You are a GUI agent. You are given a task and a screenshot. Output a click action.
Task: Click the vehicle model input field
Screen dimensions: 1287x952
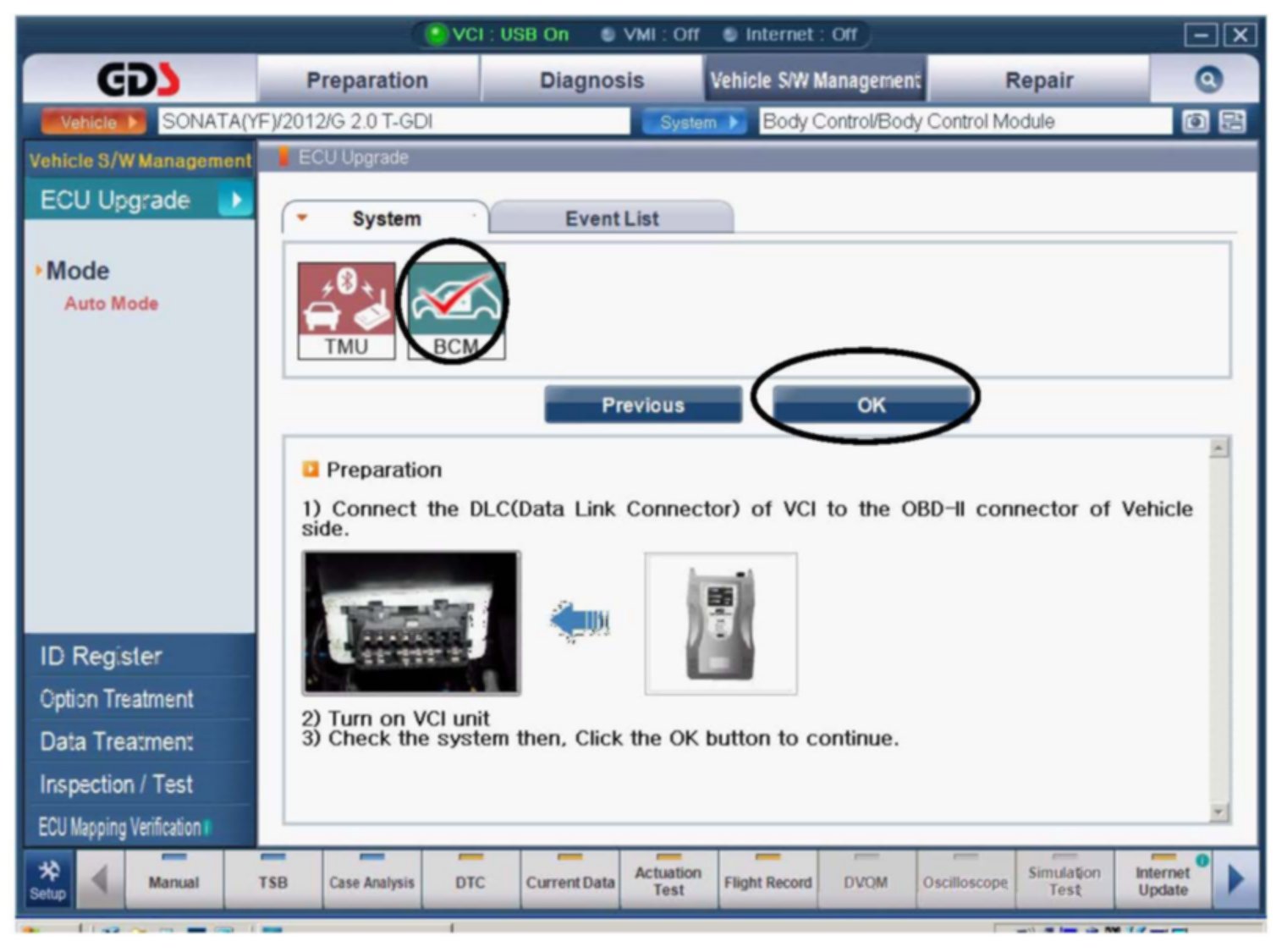pyautogui.click(x=393, y=122)
